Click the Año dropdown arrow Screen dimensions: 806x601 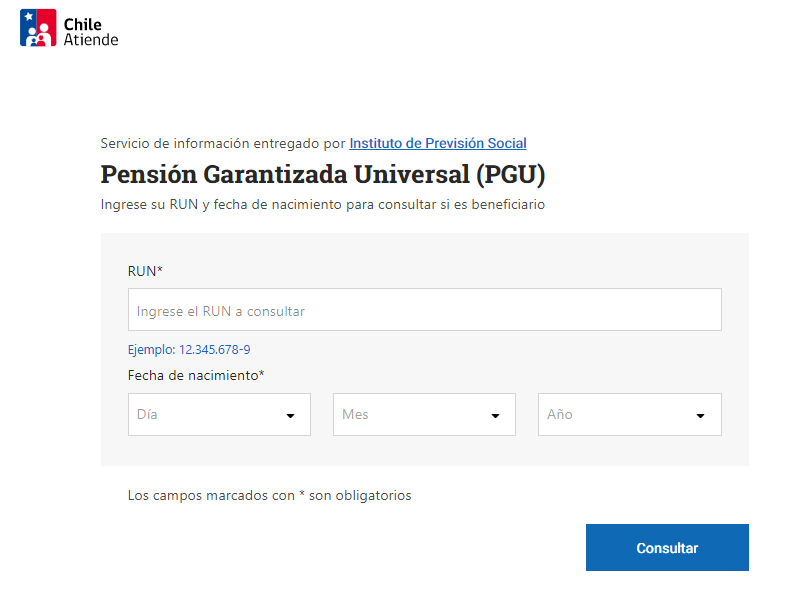700,415
